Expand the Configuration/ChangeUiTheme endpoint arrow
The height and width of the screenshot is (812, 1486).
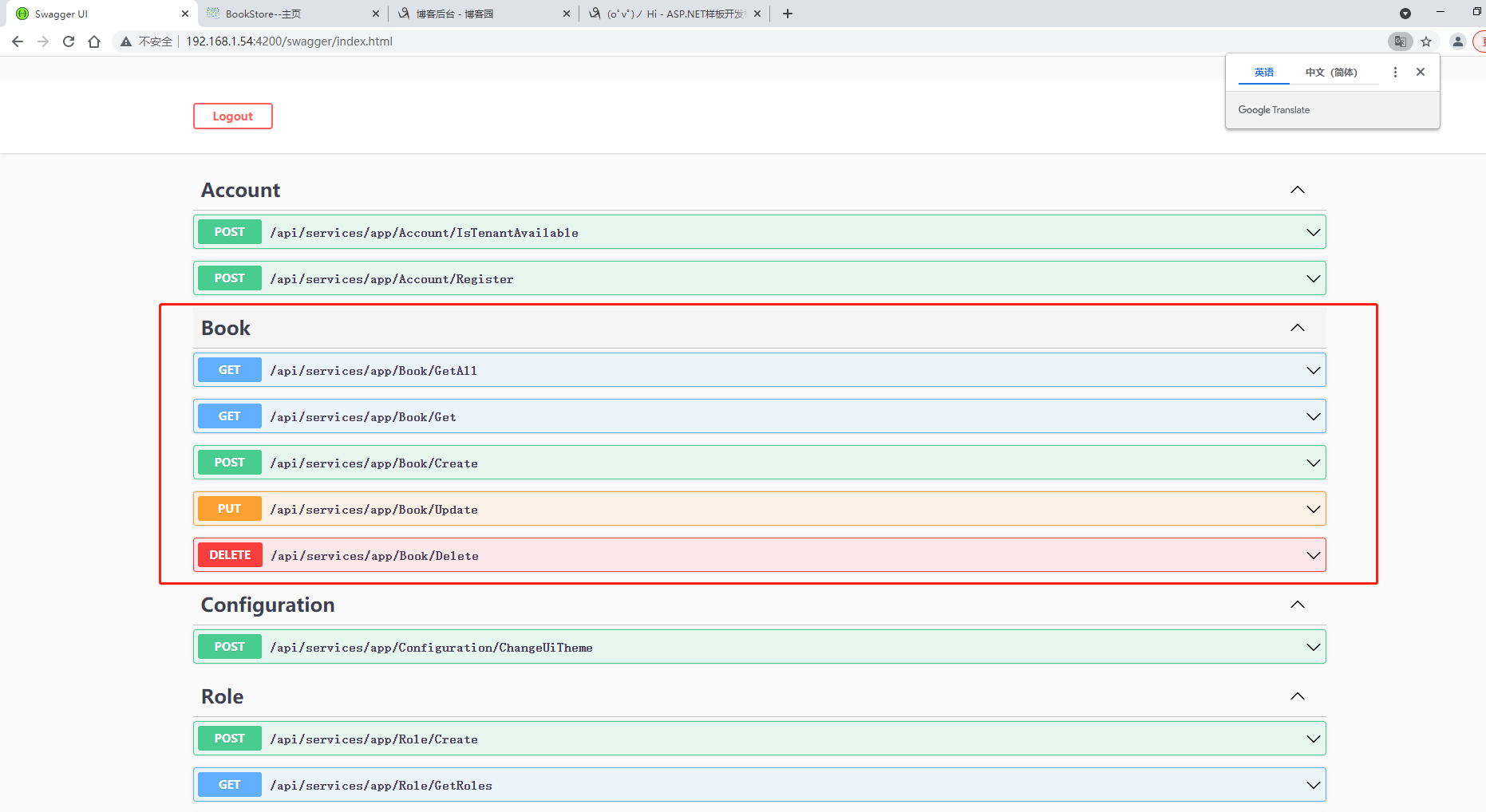1313,647
